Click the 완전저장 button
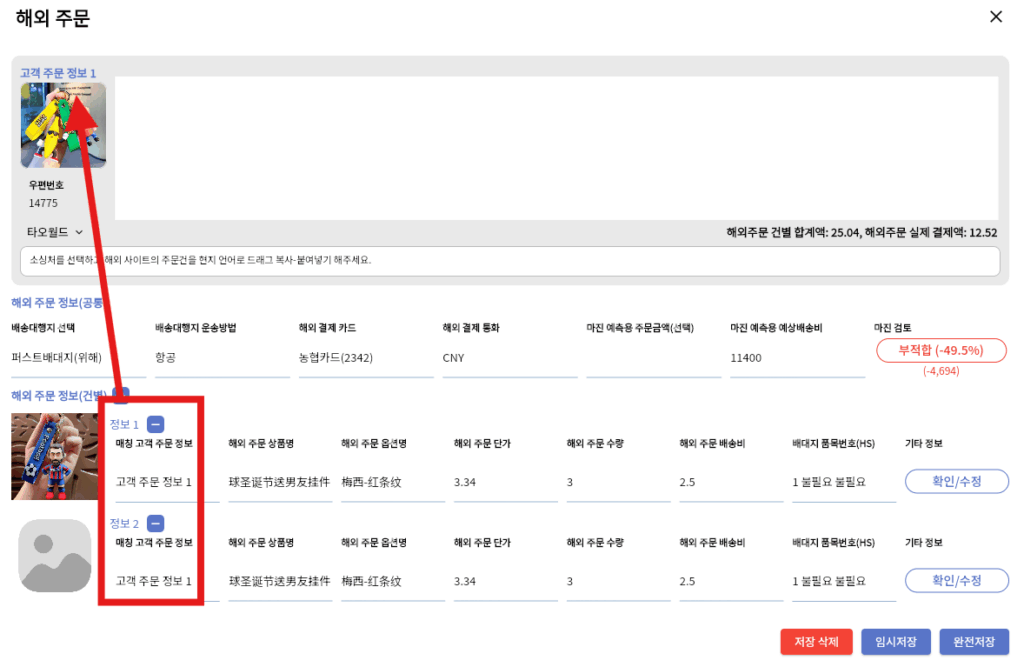This screenshot has height=667, width=1024. pos(974,641)
